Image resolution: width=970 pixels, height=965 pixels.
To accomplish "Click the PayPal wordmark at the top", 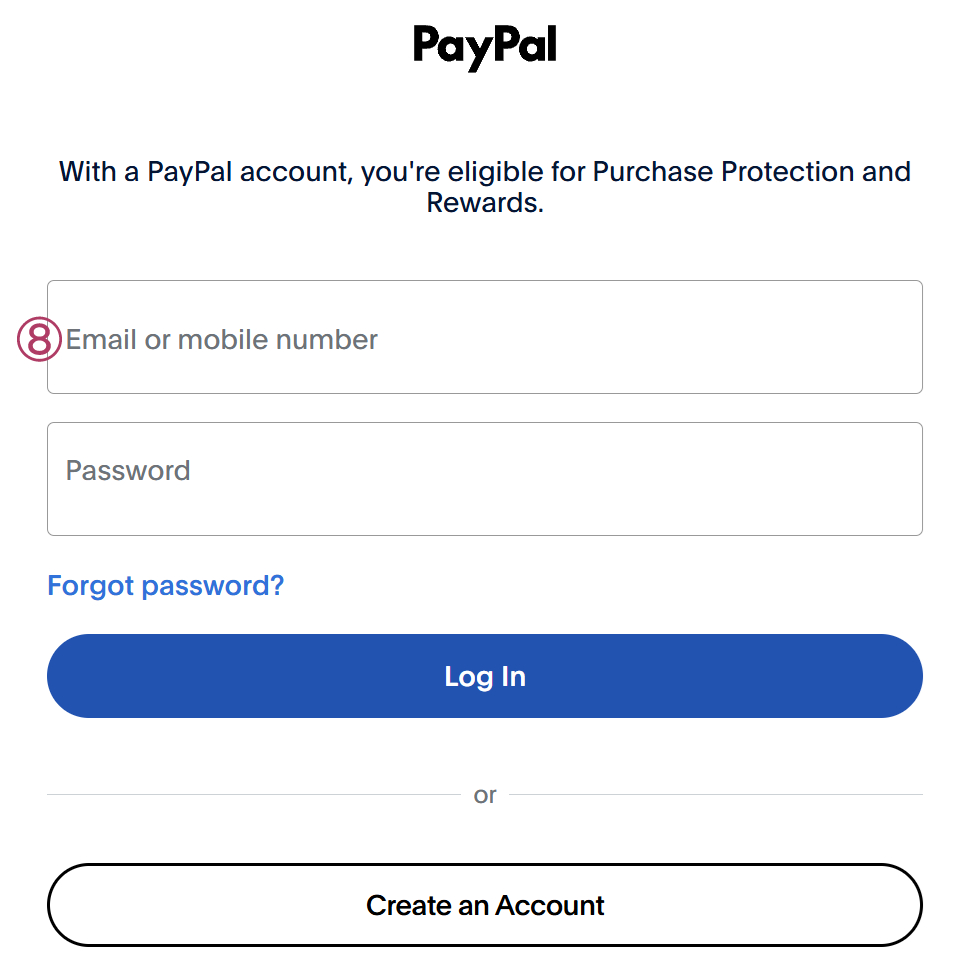I will pos(485,46).
